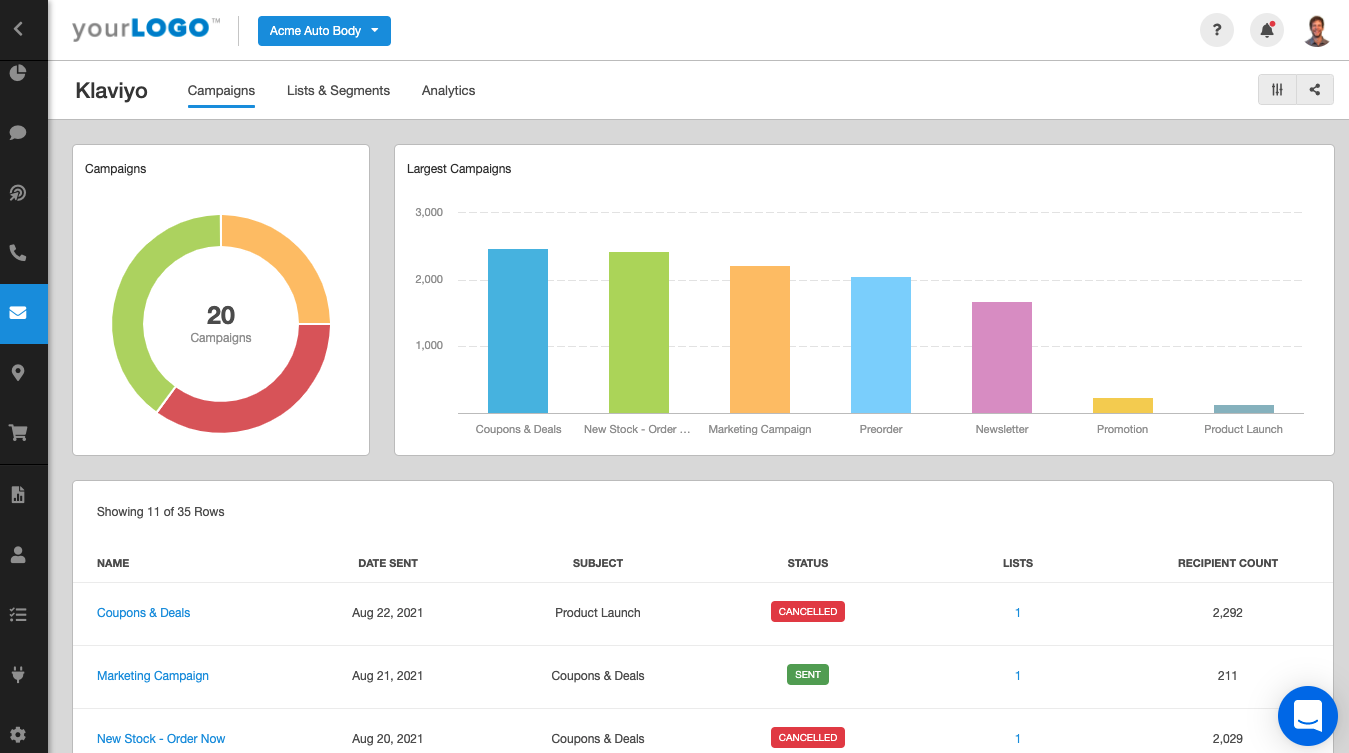Open the profile avatar menu

coord(1317,30)
